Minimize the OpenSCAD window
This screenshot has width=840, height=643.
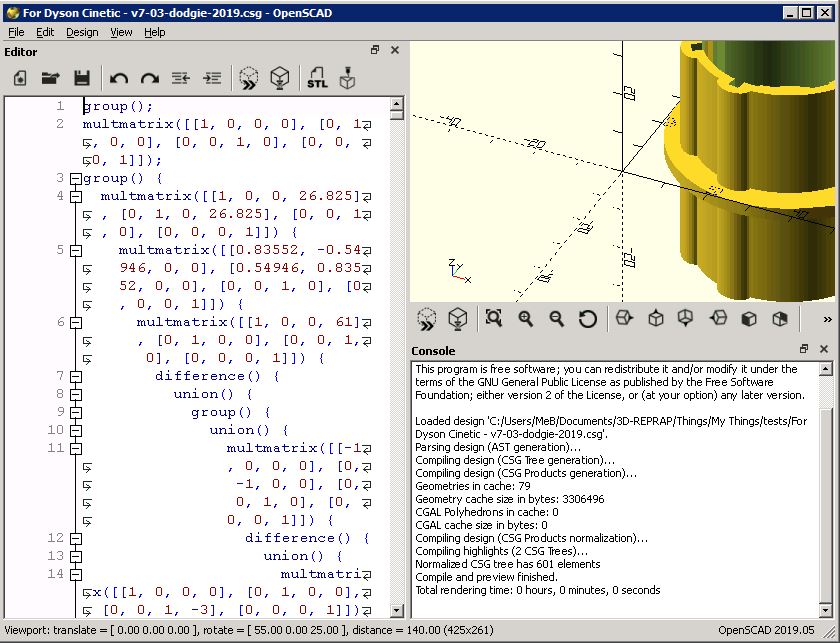(791, 13)
